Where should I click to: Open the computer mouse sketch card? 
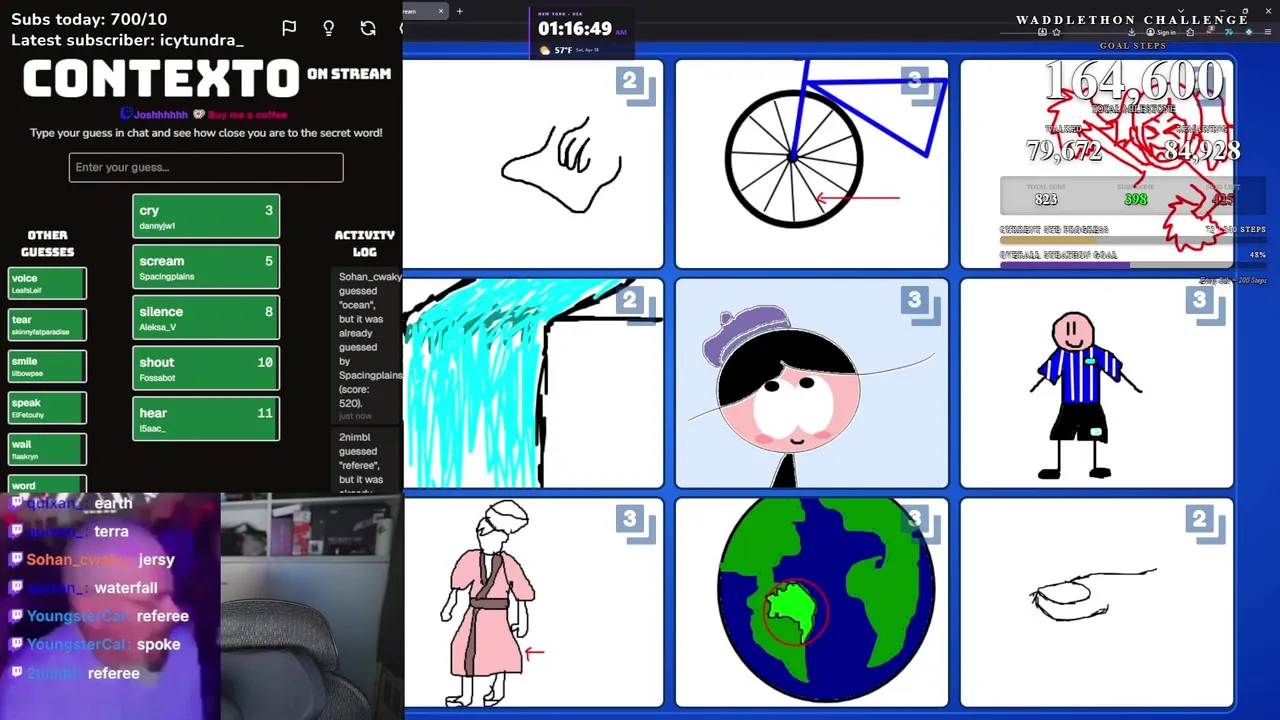point(1096,602)
